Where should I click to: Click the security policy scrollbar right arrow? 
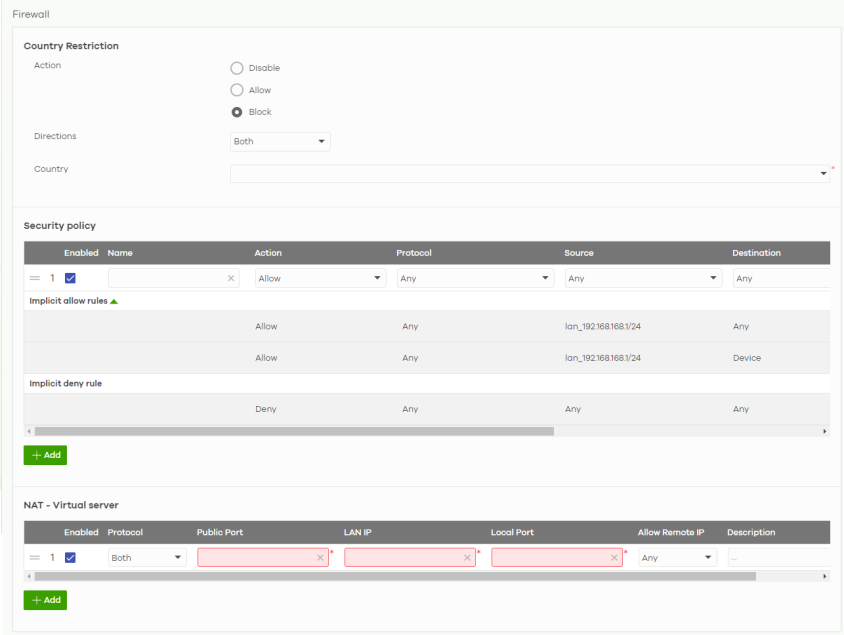825,431
